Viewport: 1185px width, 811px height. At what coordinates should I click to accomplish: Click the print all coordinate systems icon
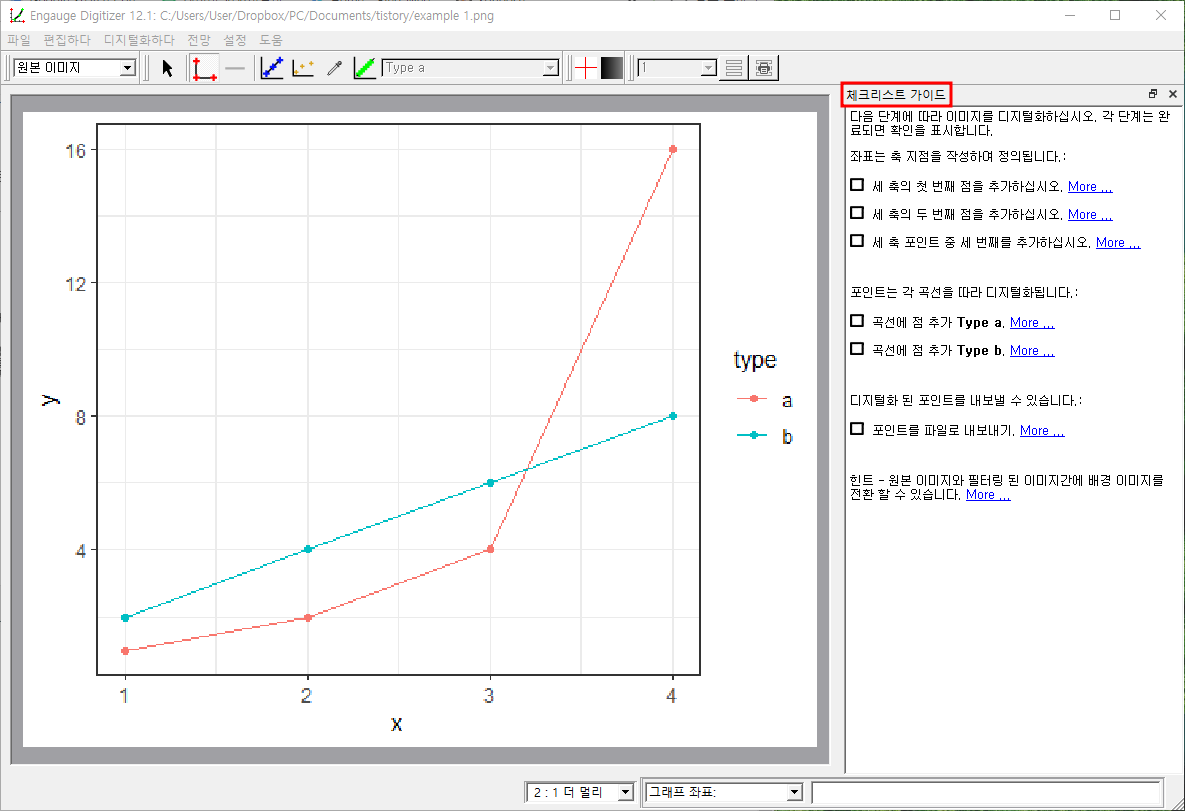click(x=764, y=68)
